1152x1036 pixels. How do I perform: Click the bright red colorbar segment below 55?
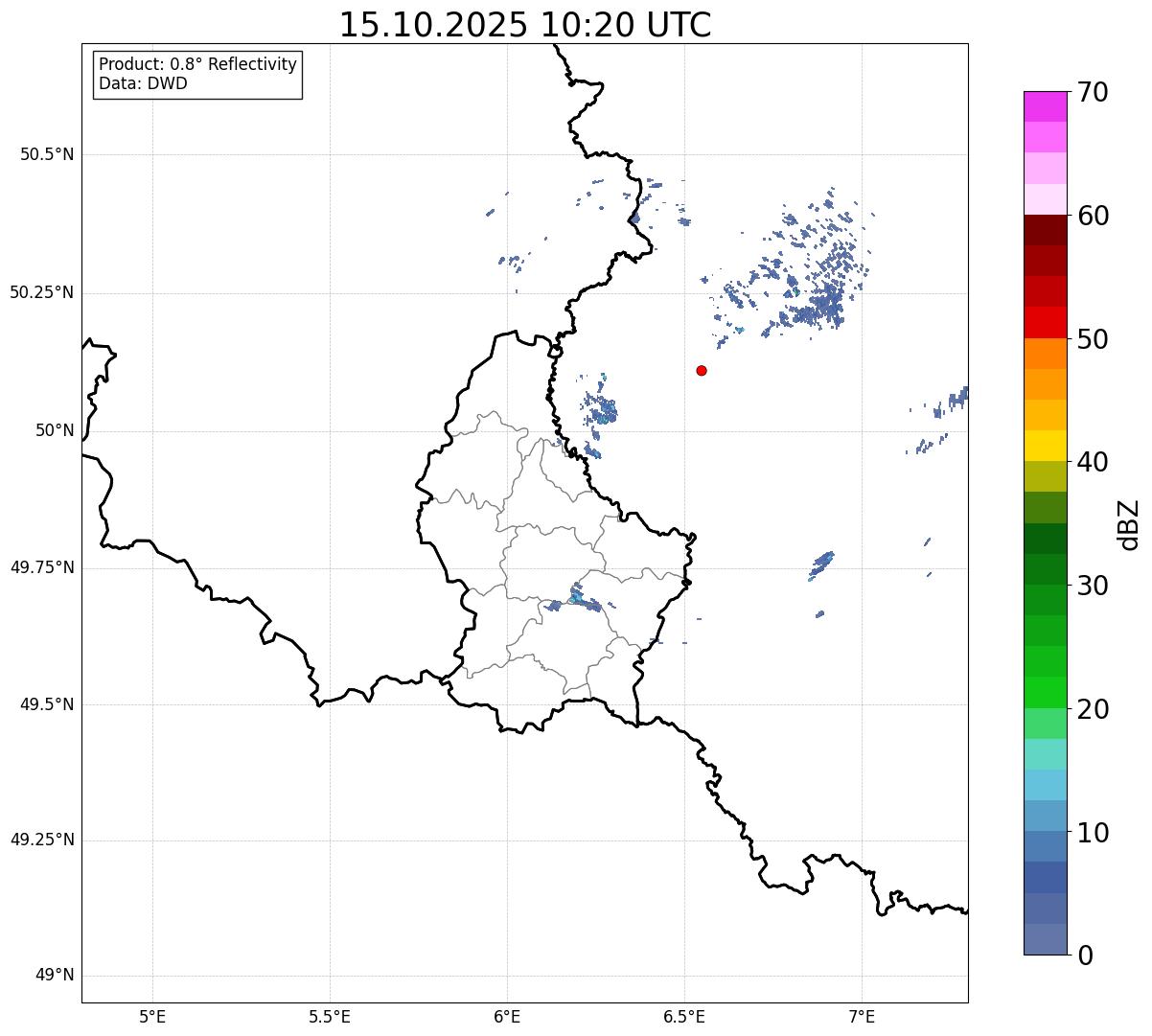(x=1045, y=323)
